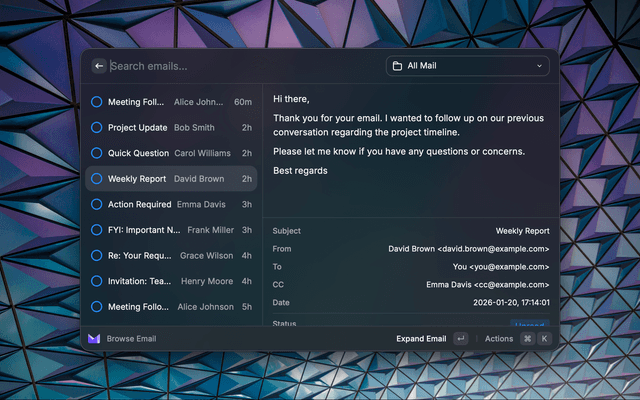Open the All Mail folder dropdown

[x=467, y=66]
